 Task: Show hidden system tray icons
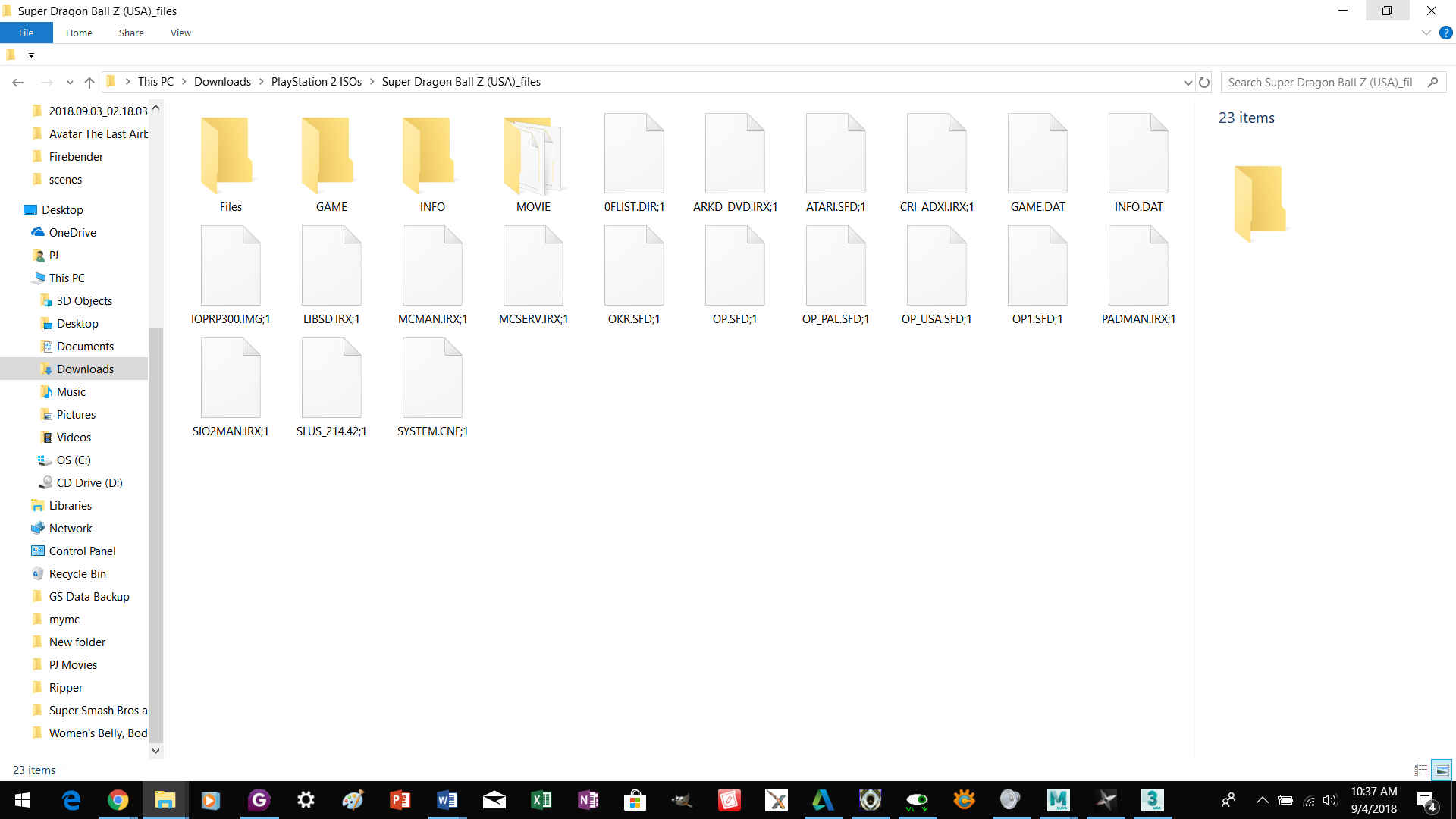[x=1262, y=800]
